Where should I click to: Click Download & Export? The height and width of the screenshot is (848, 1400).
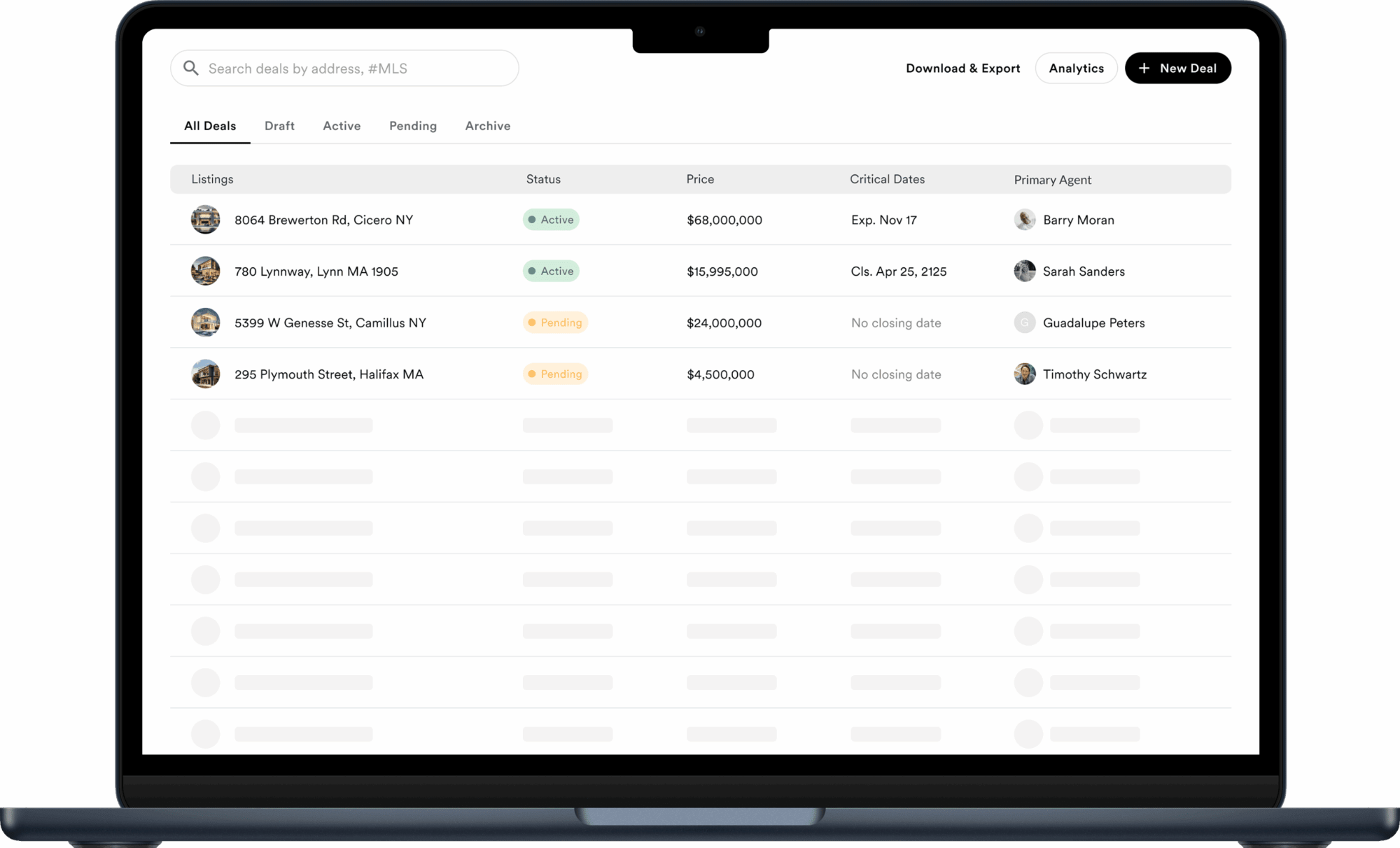pyautogui.click(x=963, y=68)
